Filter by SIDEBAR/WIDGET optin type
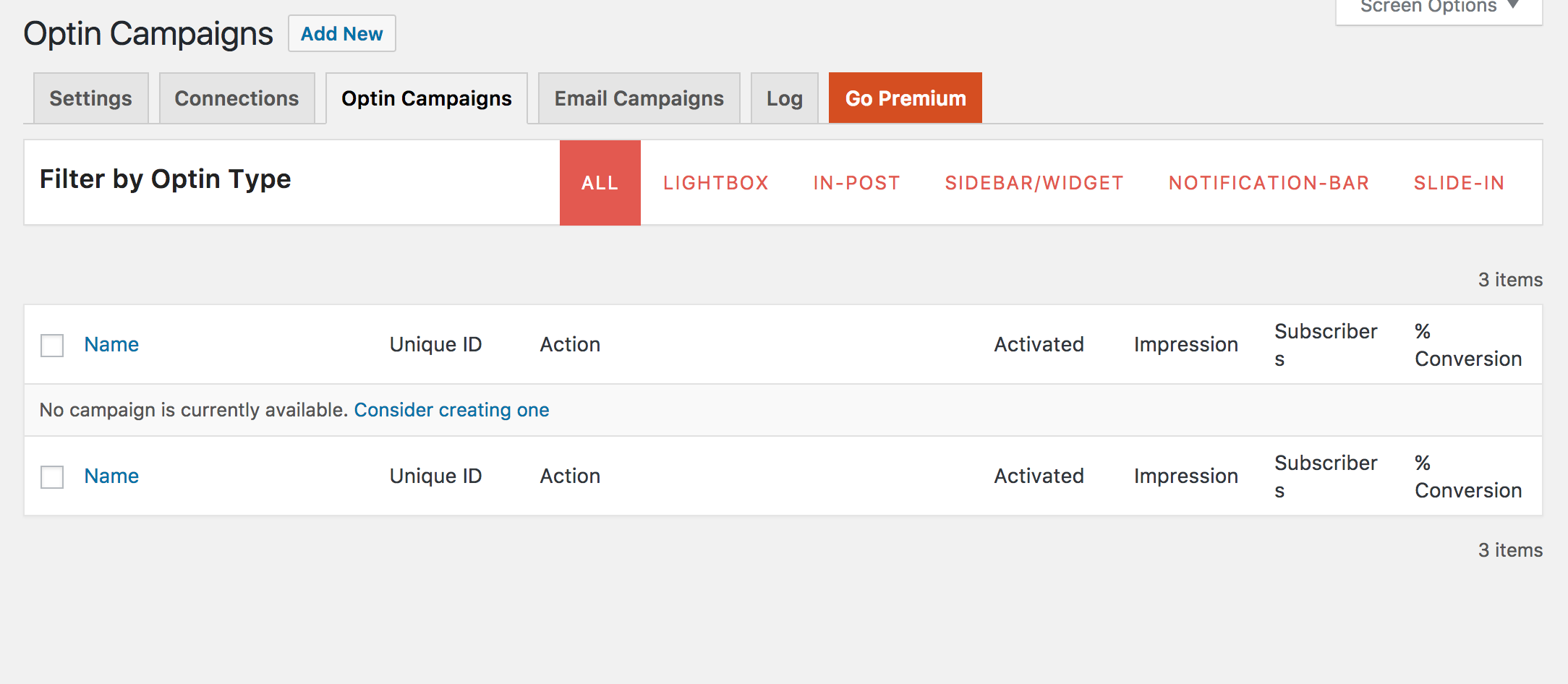 [1034, 183]
